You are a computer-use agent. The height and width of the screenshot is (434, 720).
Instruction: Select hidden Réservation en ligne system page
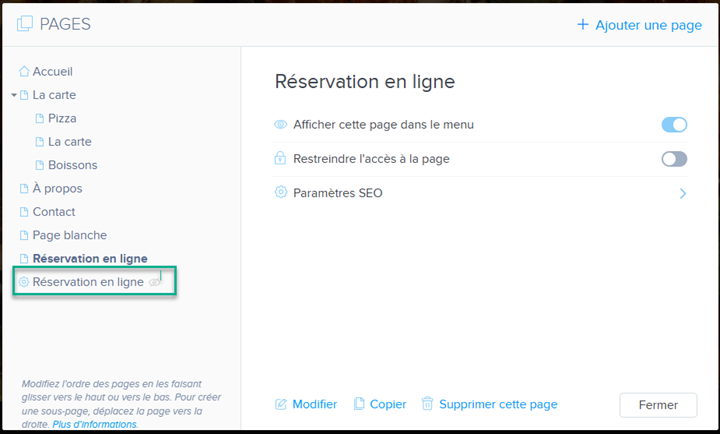(88, 282)
